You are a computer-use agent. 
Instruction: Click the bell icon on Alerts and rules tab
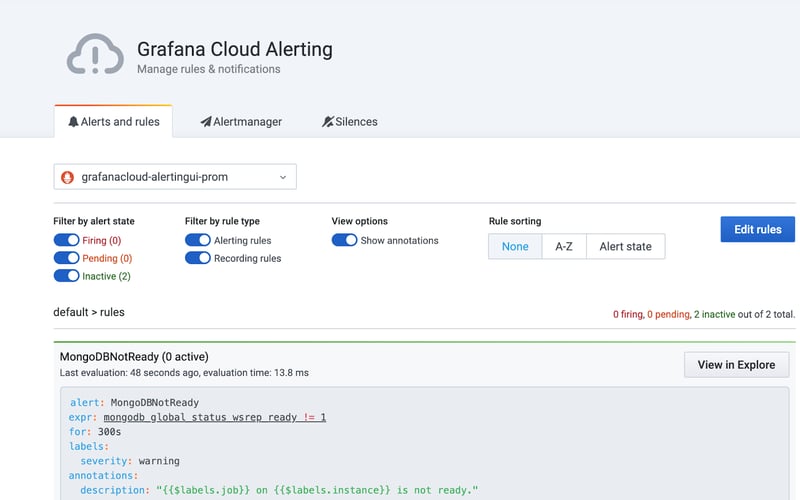click(x=73, y=122)
